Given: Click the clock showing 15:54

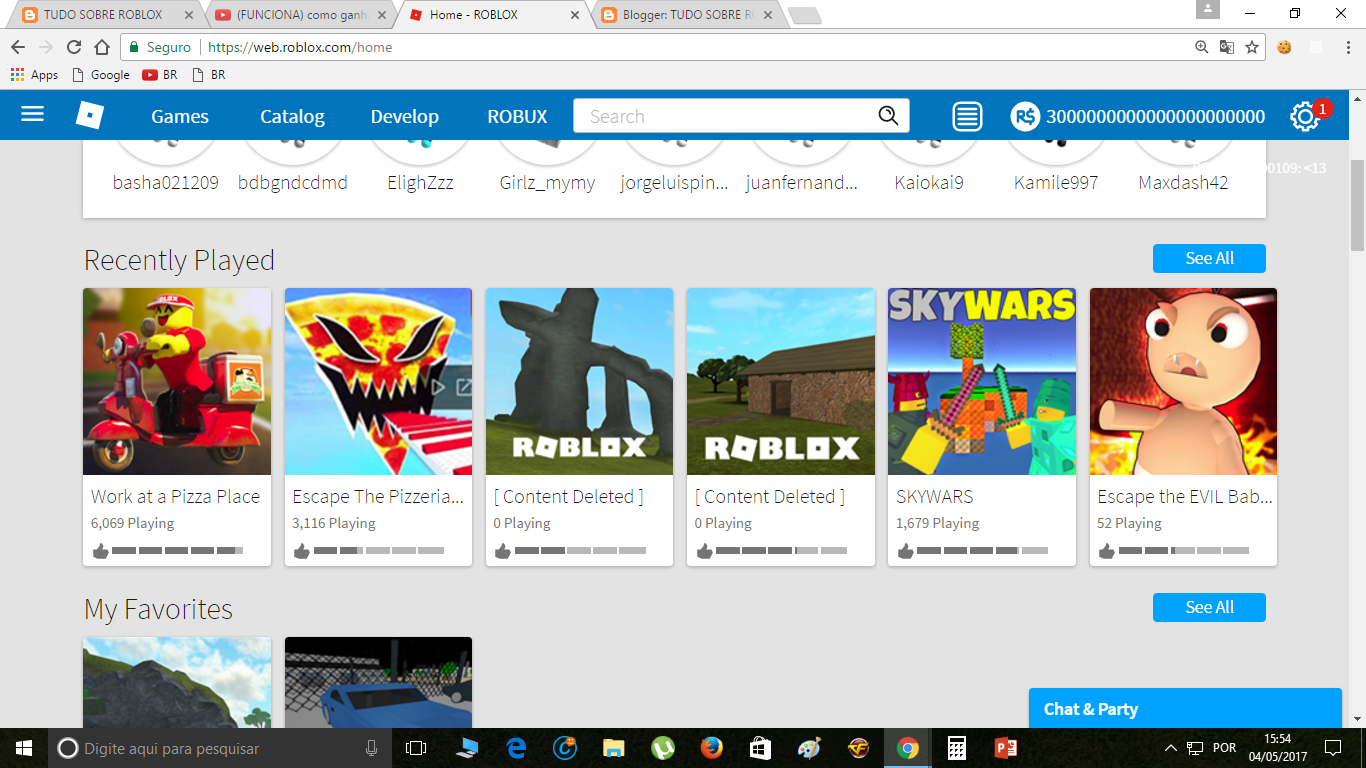Looking at the screenshot, I should pos(1278,739).
